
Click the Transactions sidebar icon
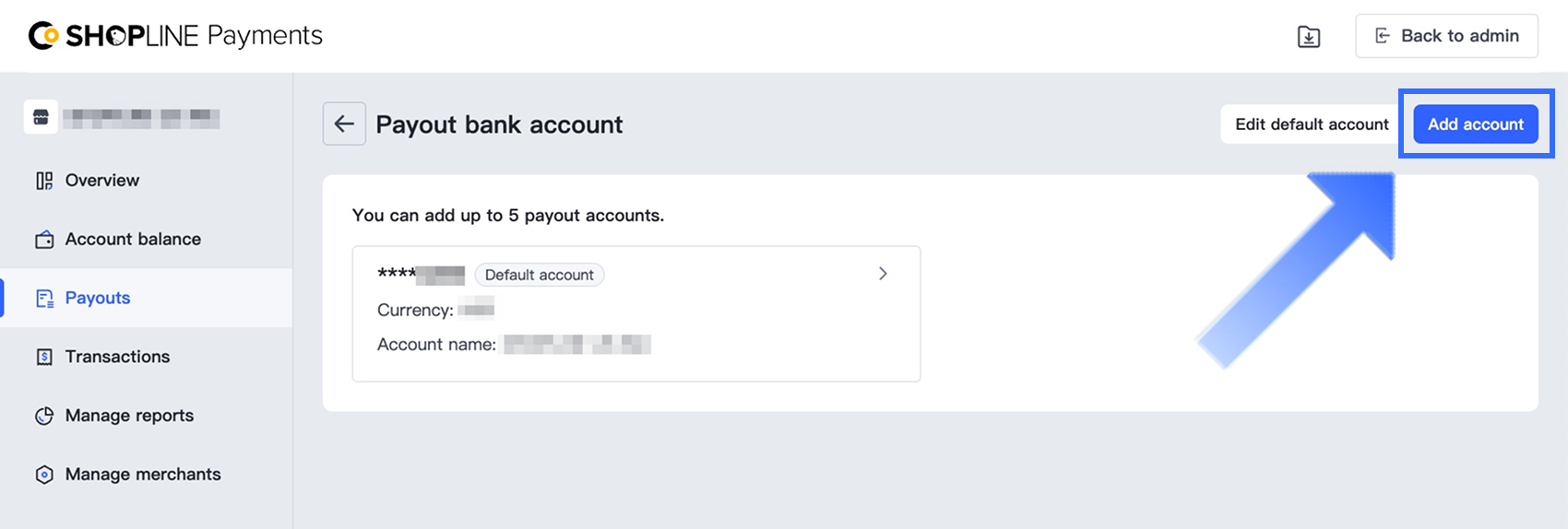[44, 357]
